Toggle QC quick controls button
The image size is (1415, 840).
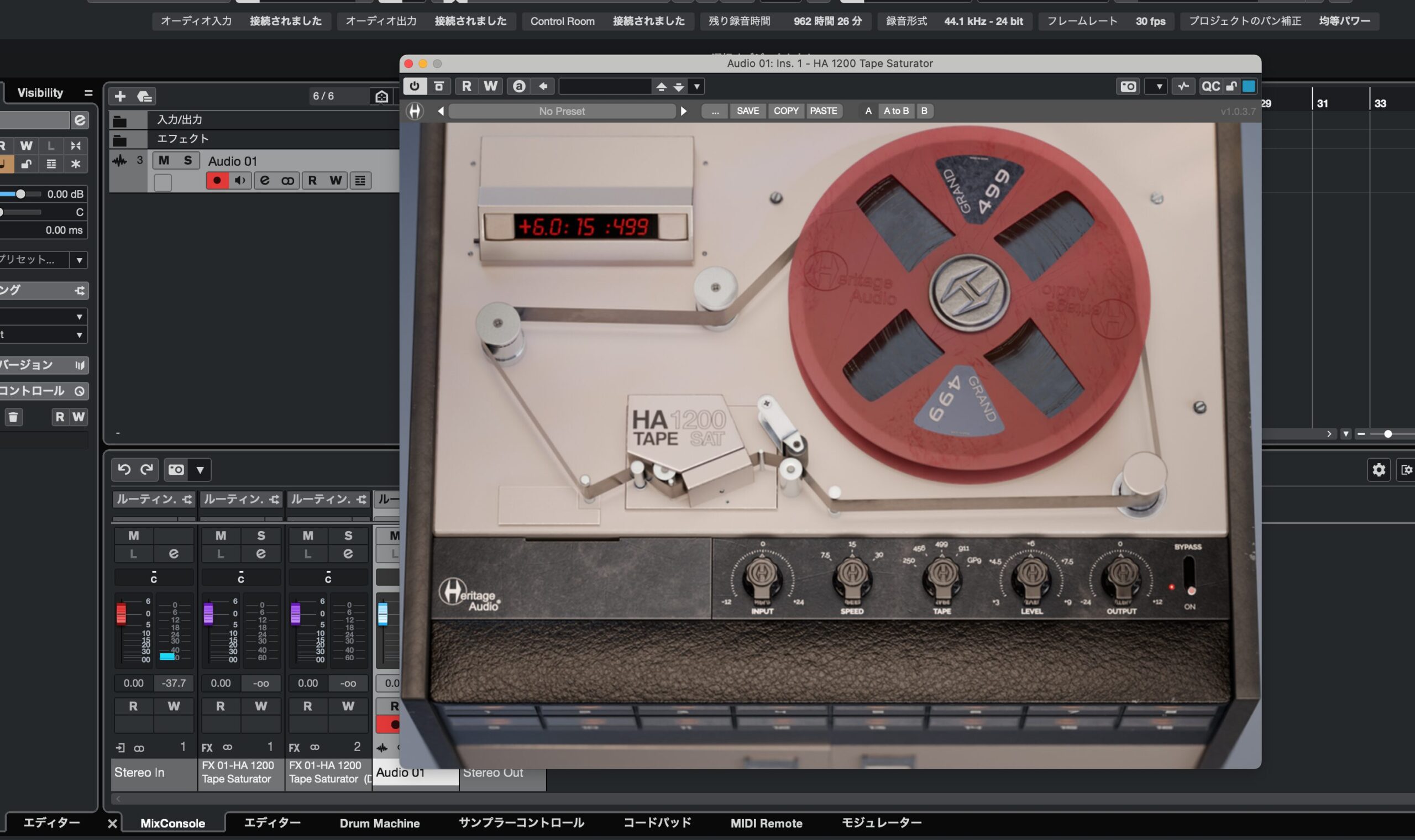(1210, 86)
